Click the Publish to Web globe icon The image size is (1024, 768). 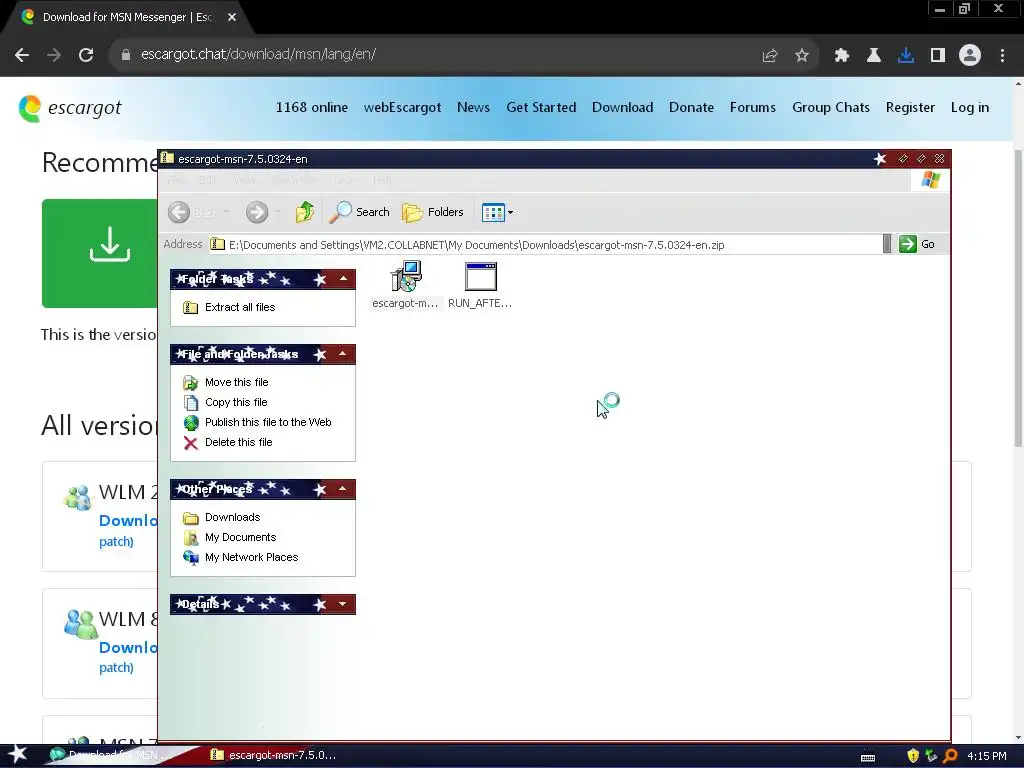191,423
